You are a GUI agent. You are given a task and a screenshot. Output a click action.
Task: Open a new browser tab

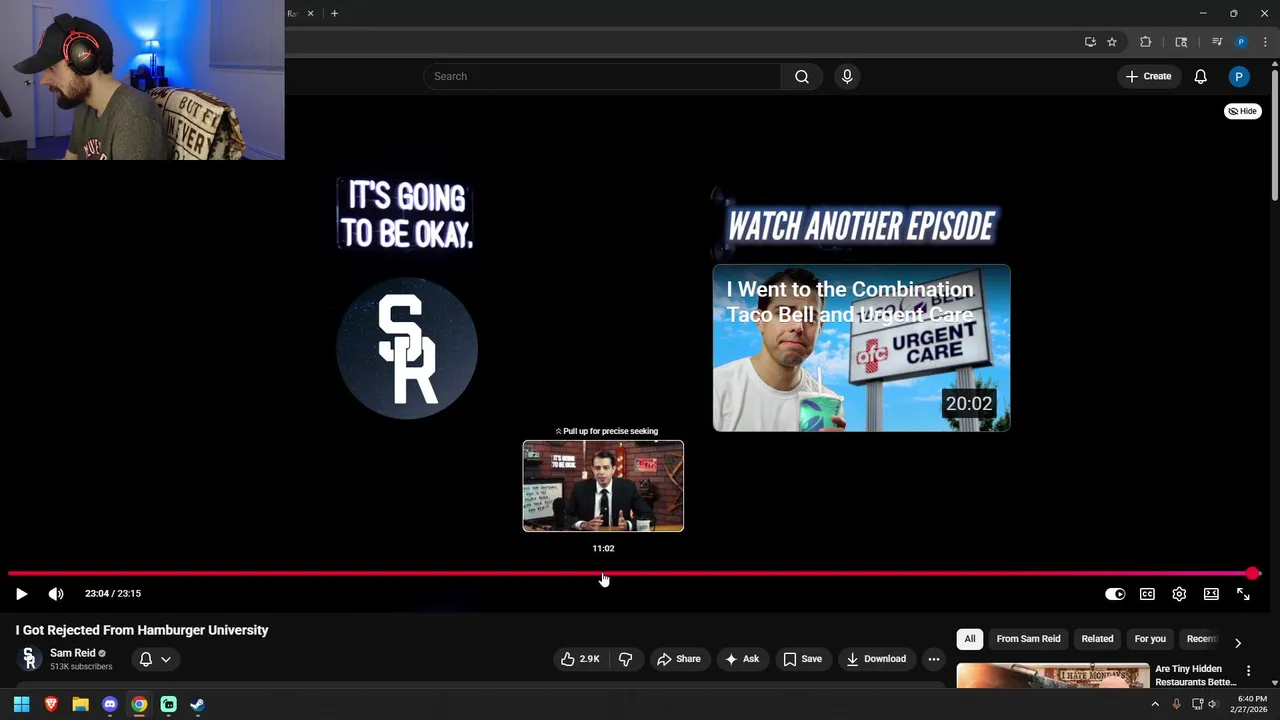pyautogui.click(x=334, y=13)
